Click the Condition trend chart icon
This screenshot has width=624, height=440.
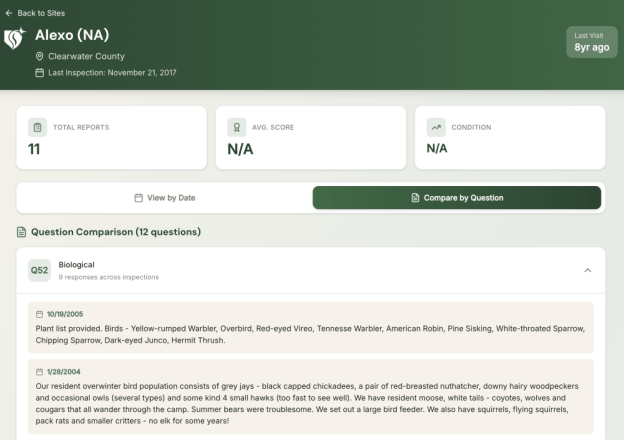pos(436,127)
